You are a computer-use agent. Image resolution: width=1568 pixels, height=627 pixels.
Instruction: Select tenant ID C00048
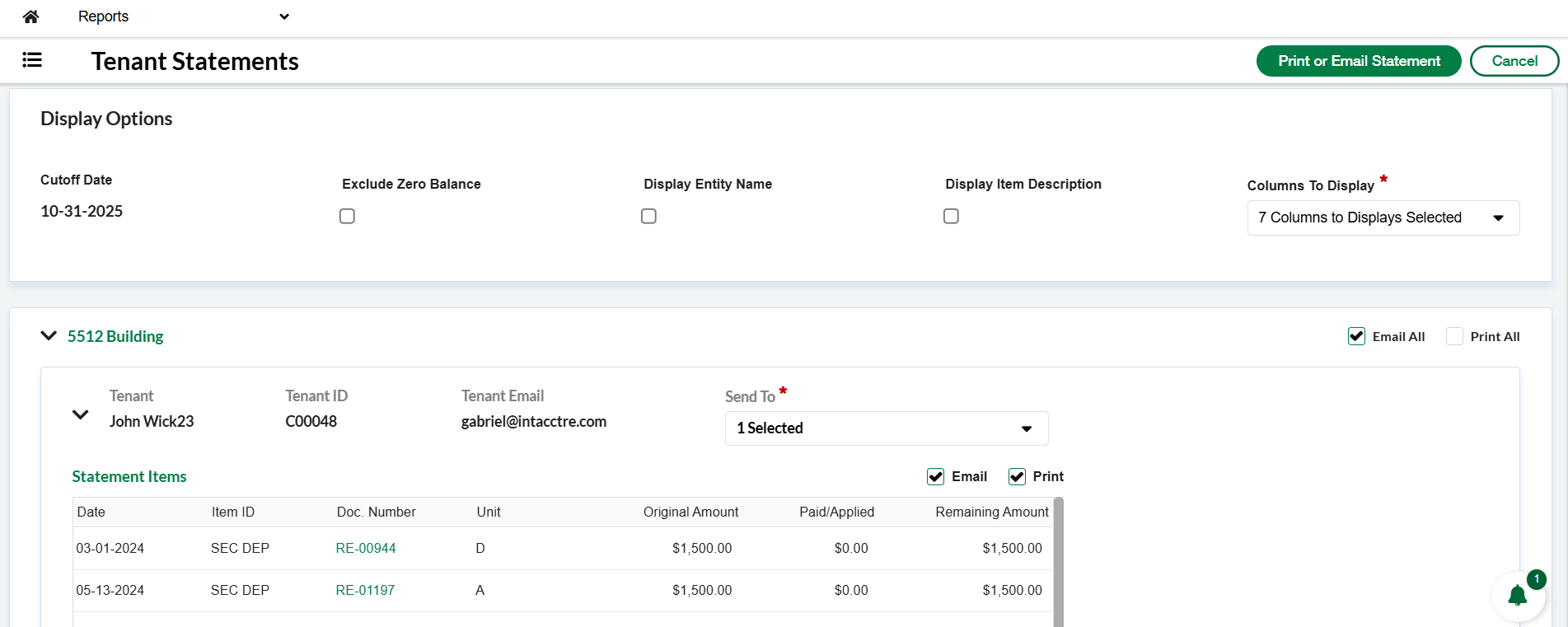pos(311,422)
